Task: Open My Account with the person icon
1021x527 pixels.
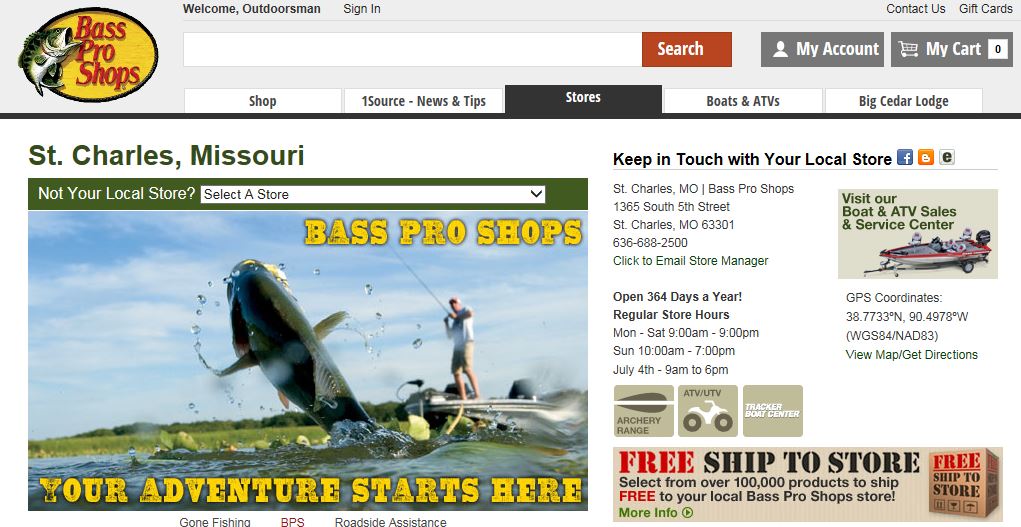Action: click(x=822, y=50)
